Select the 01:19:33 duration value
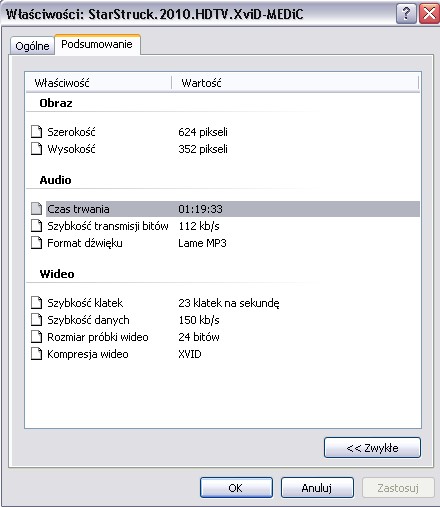Screen dimensions: 440x507 pos(200,209)
